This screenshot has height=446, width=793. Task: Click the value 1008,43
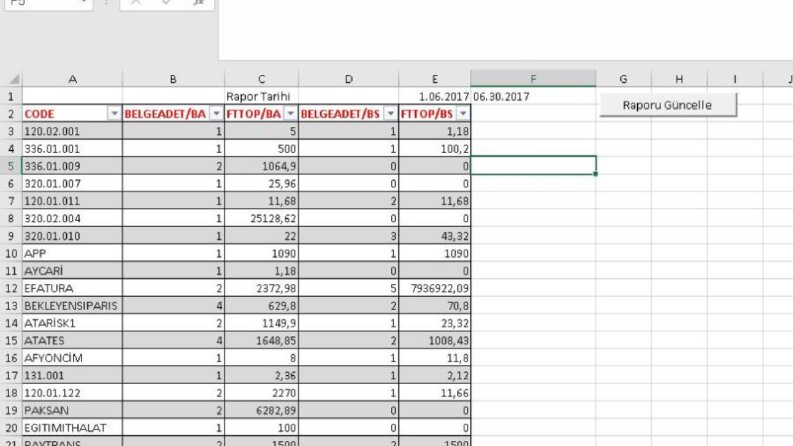tap(449, 340)
